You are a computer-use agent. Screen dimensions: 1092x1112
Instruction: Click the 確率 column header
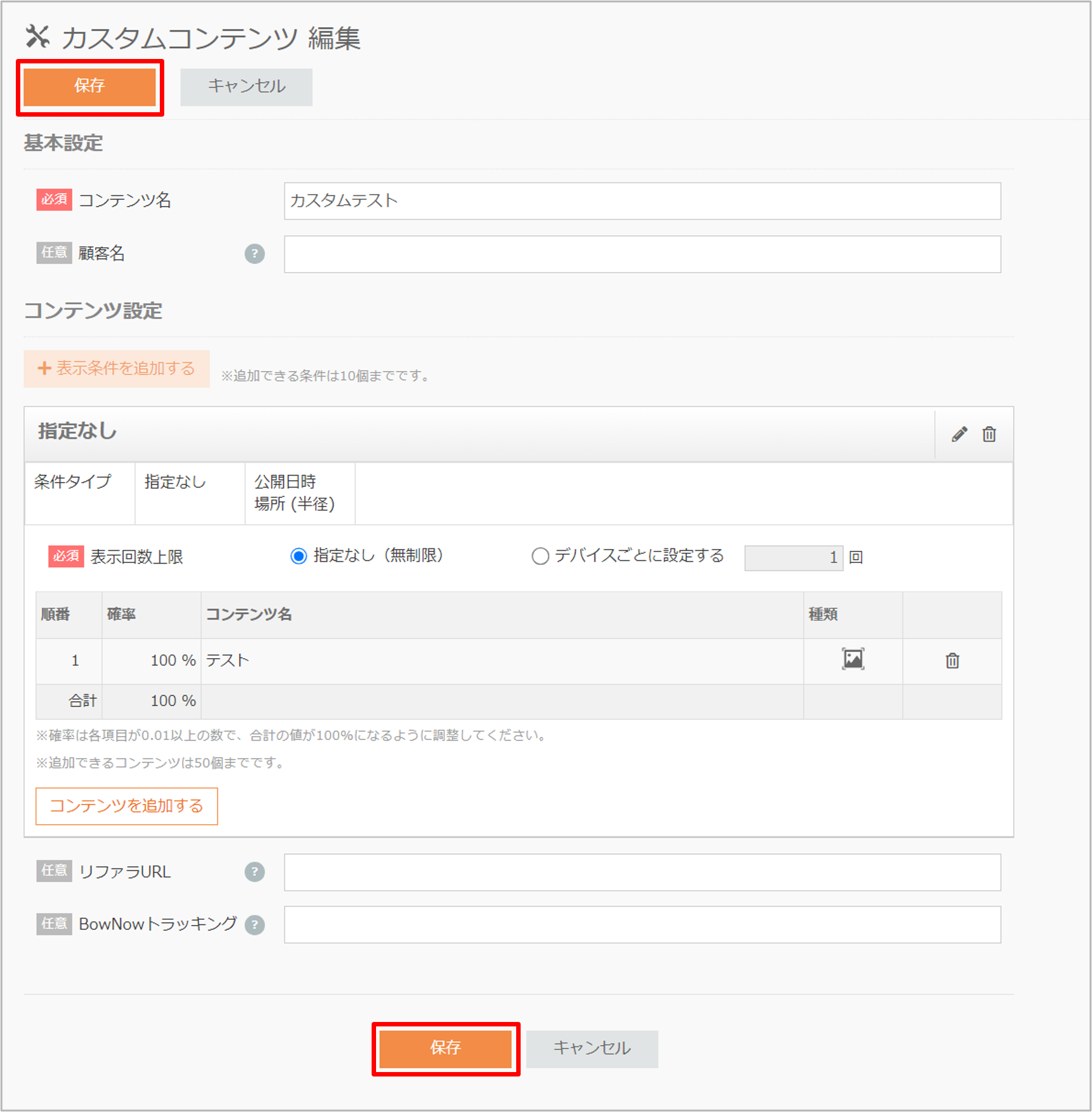[x=152, y=614]
